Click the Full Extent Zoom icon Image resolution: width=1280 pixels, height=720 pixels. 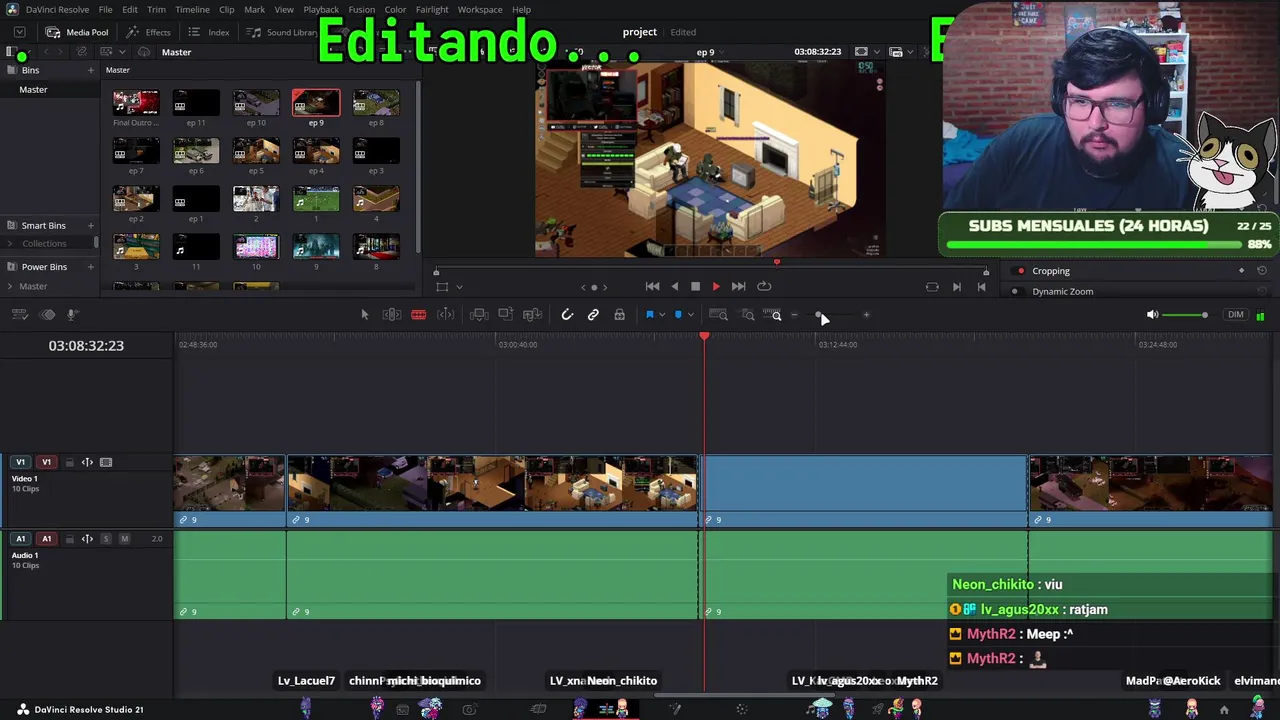click(x=718, y=315)
